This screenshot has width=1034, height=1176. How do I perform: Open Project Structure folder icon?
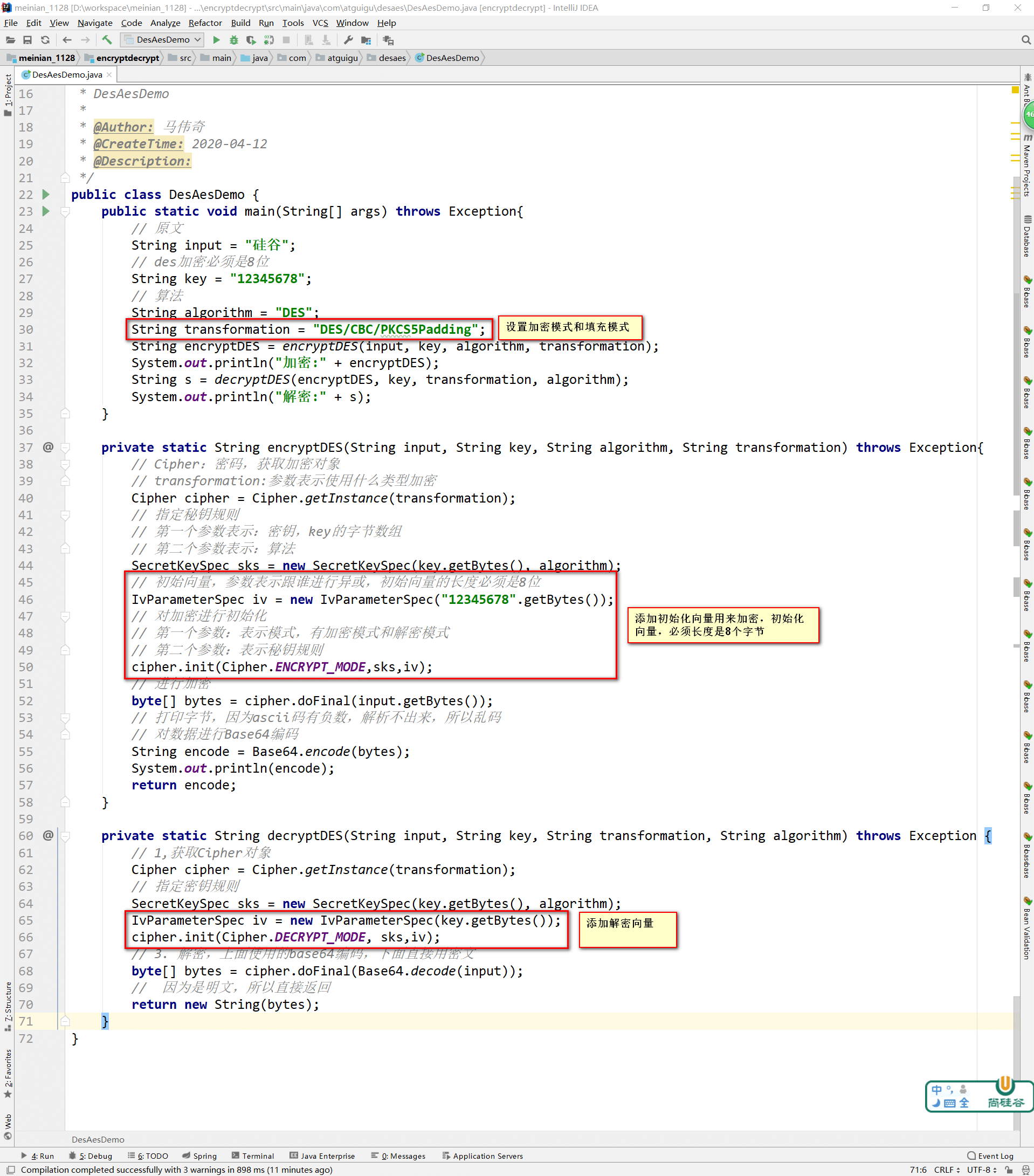tap(366, 40)
